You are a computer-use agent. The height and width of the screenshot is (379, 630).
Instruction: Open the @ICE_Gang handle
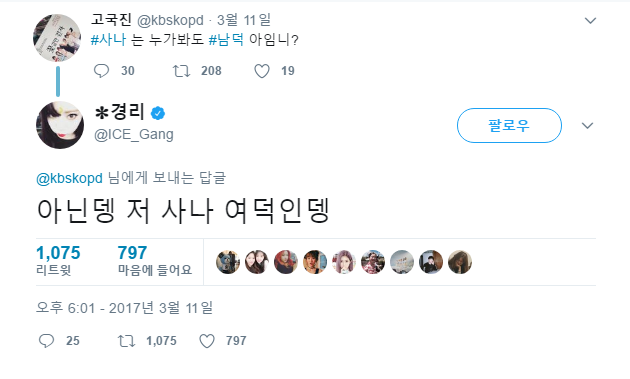point(134,134)
